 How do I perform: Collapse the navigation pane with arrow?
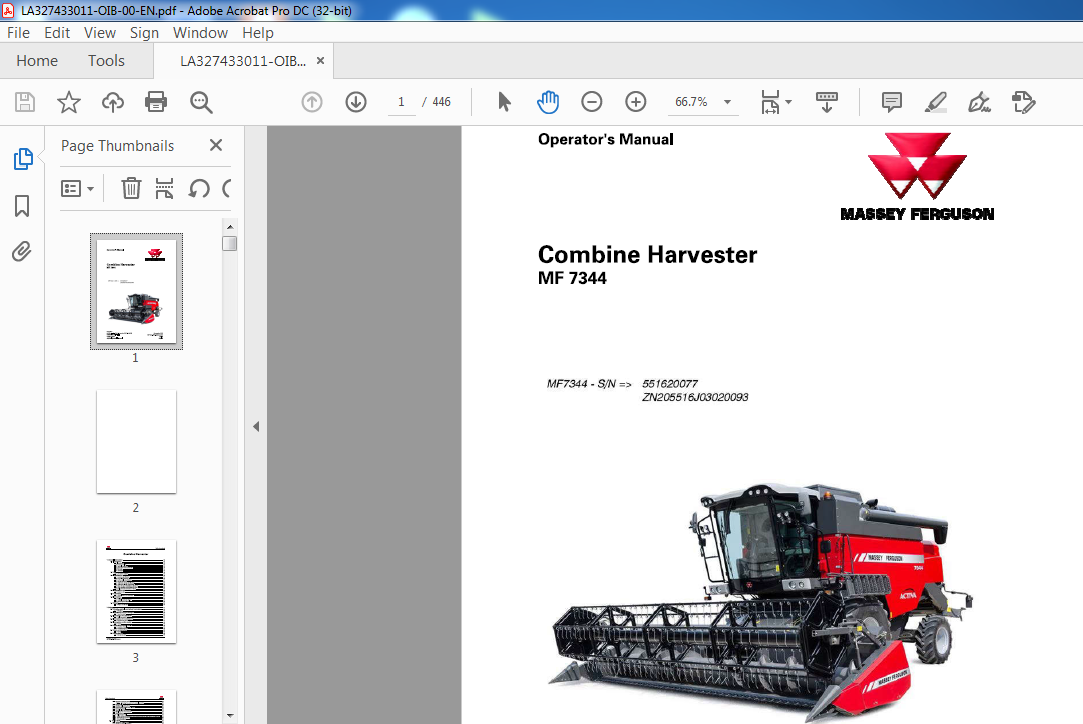[256, 426]
